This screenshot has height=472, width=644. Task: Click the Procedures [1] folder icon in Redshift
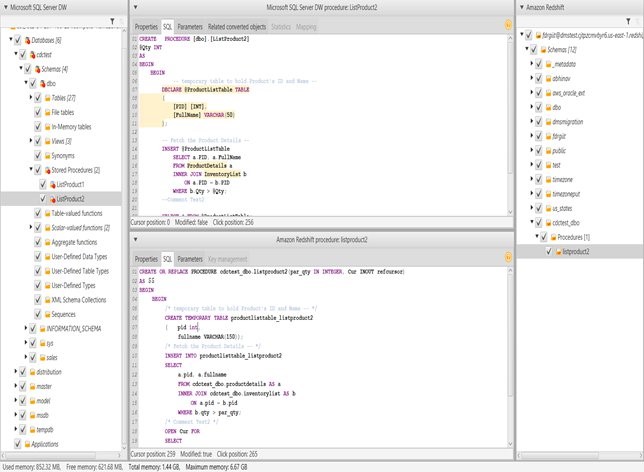[553, 237]
